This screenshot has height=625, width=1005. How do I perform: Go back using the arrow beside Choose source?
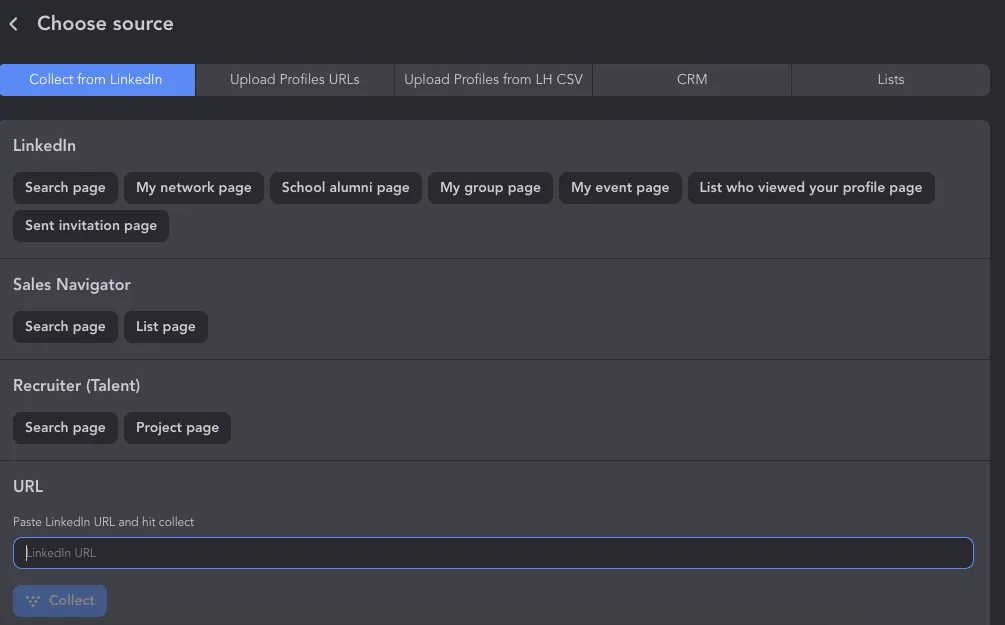(13, 24)
